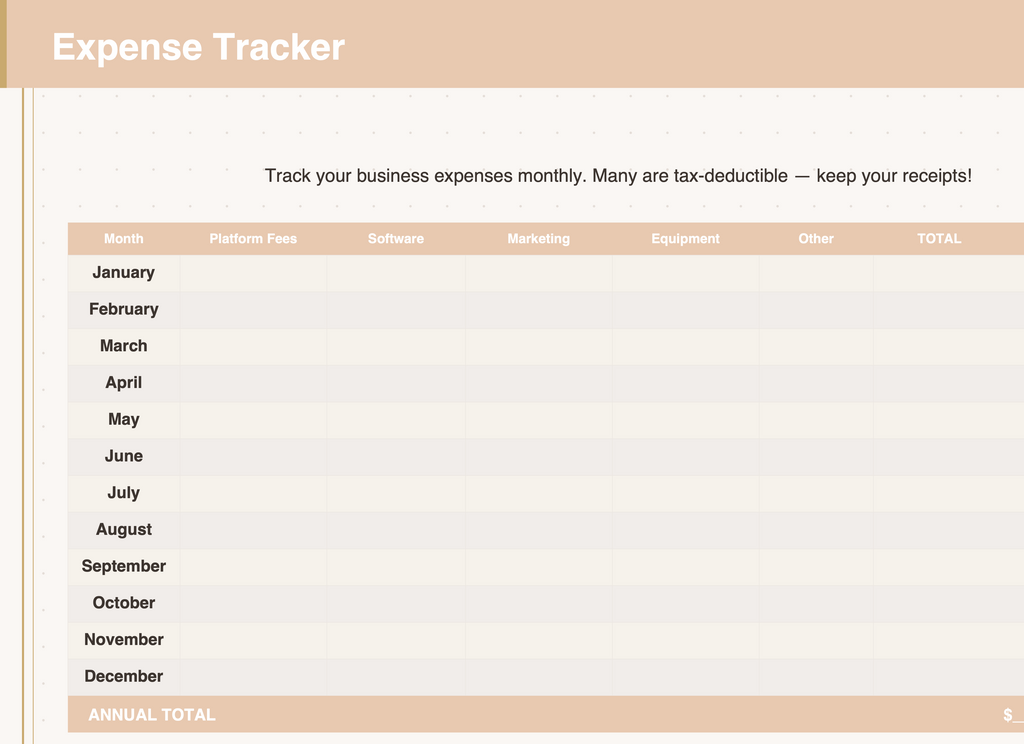The height and width of the screenshot is (744, 1024).
Task: Select the Marketing column header
Action: [x=539, y=239]
